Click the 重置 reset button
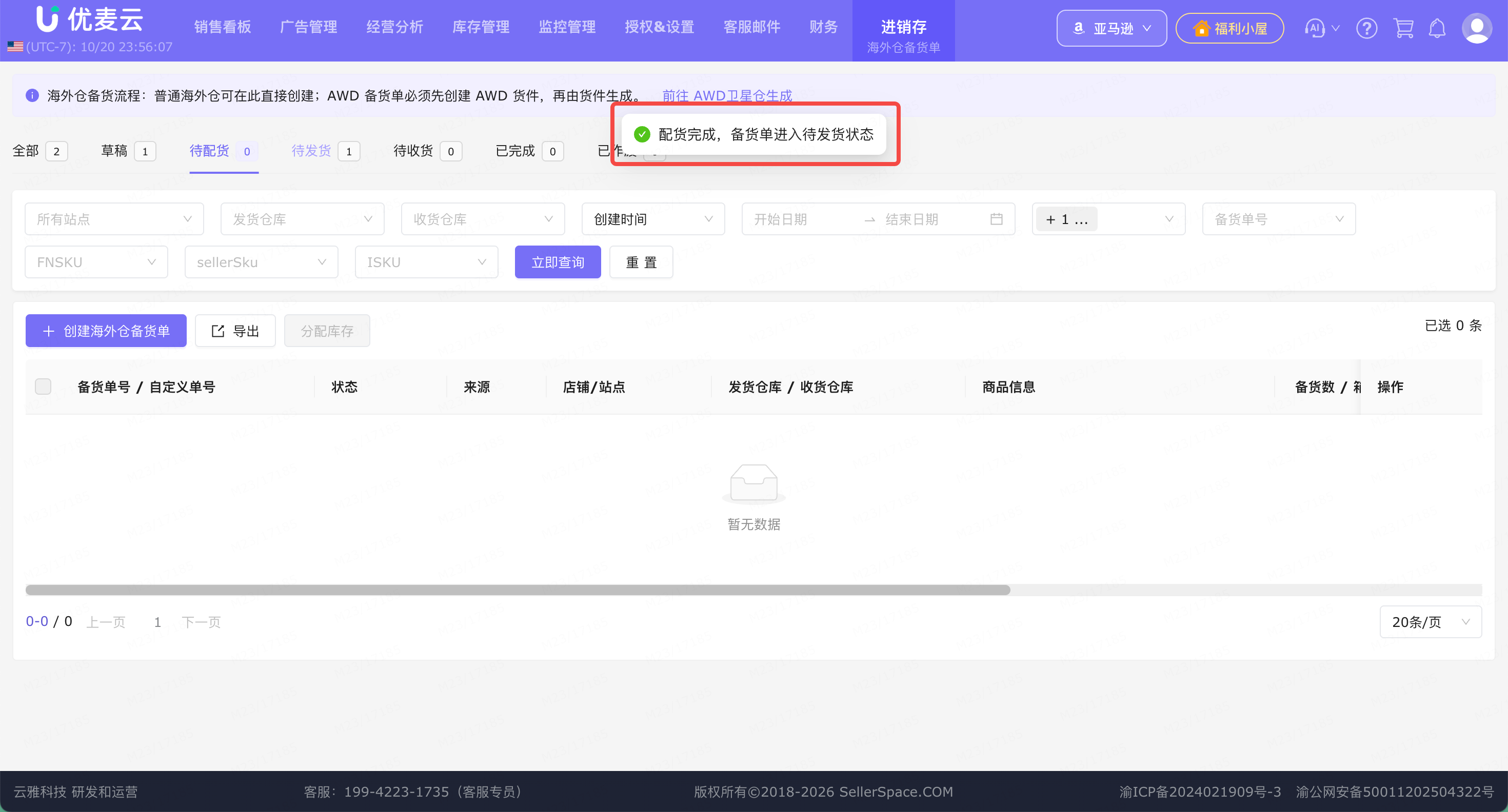This screenshot has width=1508, height=812. click(x=641, y=262)
